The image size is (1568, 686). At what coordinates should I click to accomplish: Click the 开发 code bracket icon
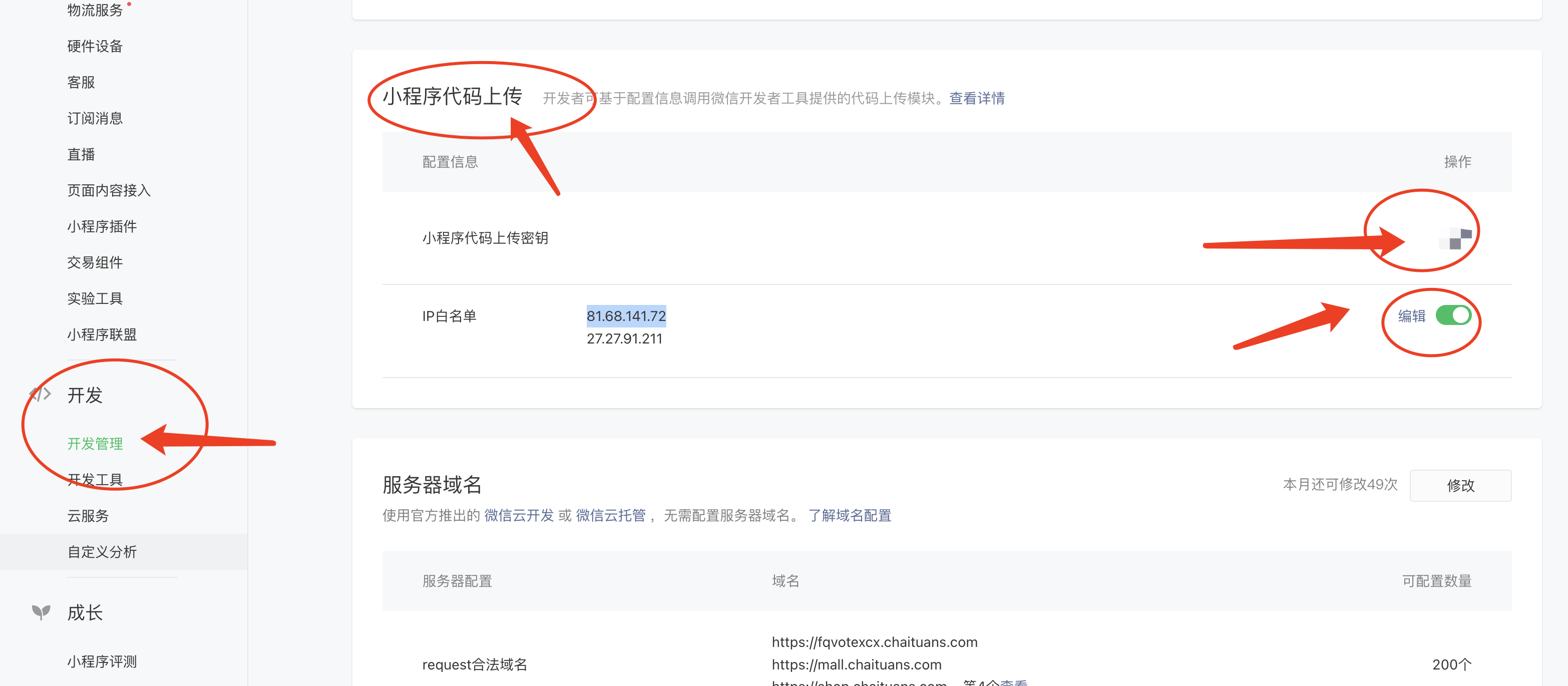40,395
